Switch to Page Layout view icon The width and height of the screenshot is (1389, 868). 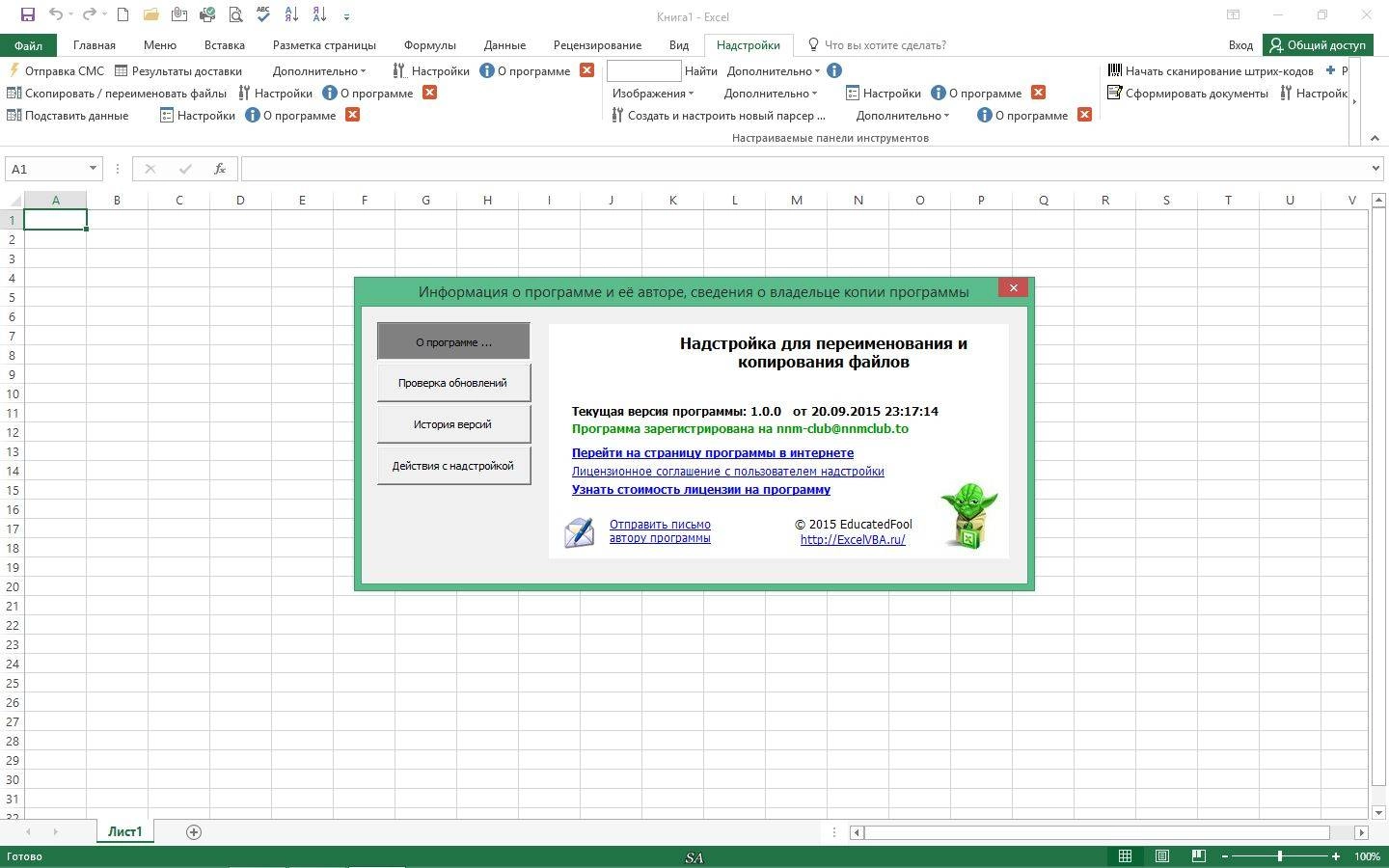coord(1162,855)
